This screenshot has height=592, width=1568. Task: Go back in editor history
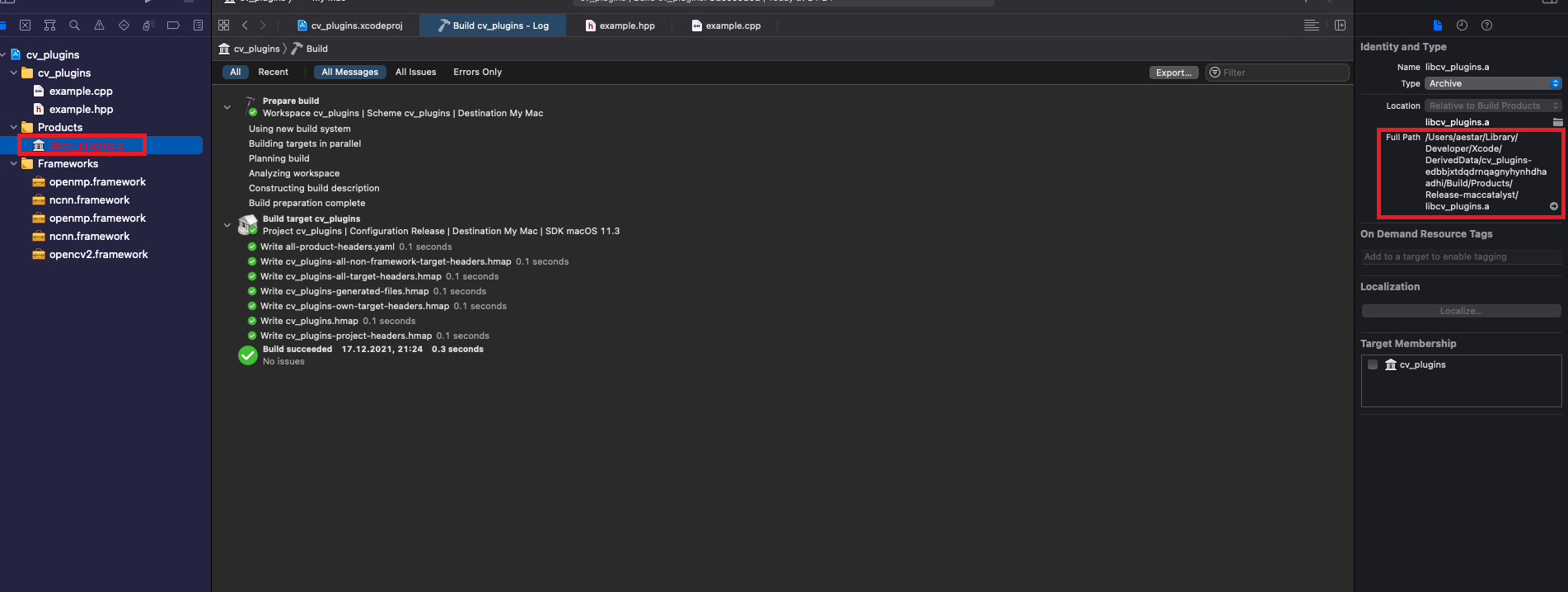(x=245, y=26)
